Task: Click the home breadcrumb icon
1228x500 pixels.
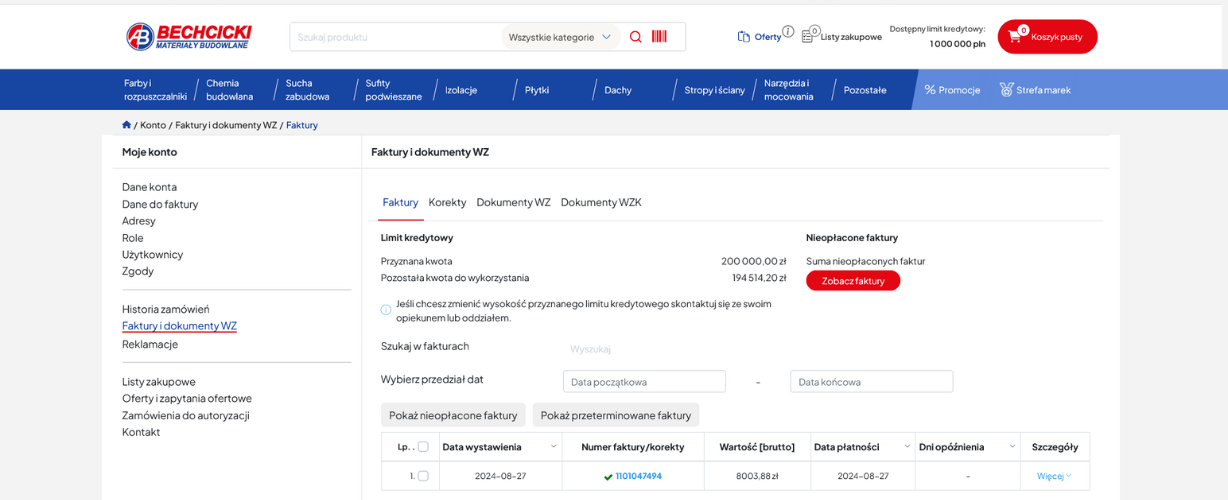Action: tap(127, 125)
